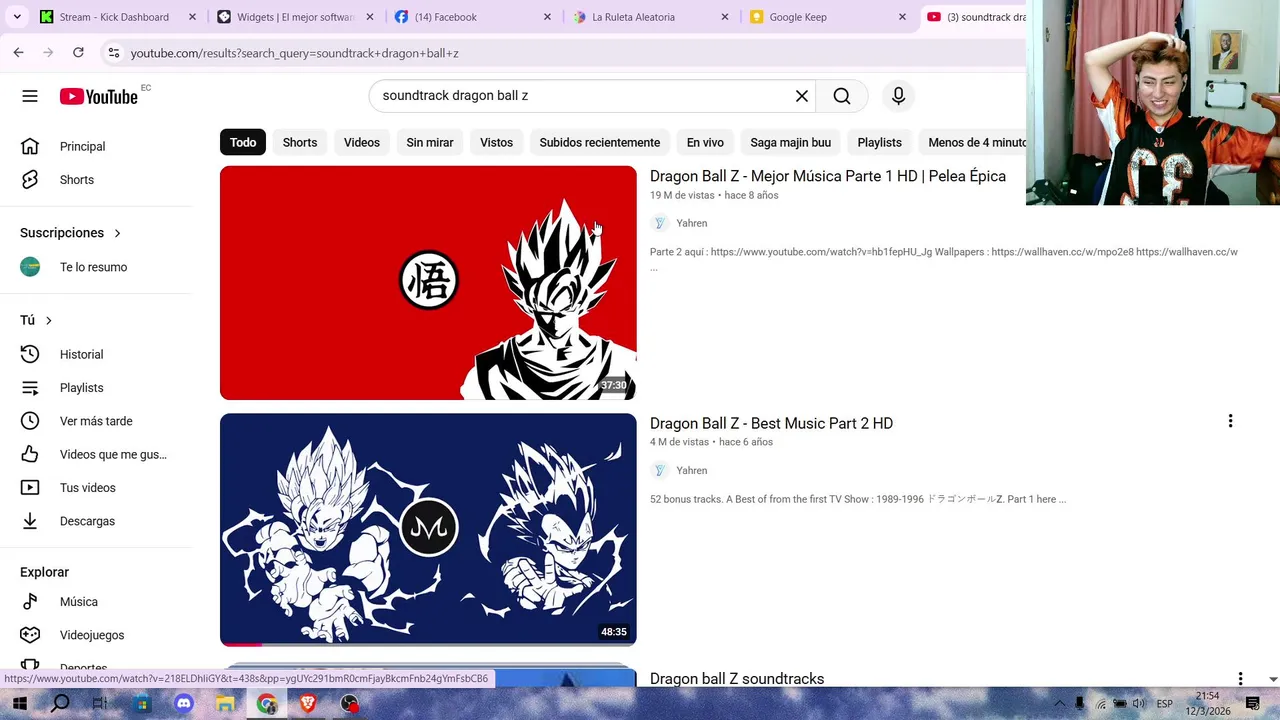Image resolution: width=1280 pixels, height=720 pixels.
Task: Start voice search with the microphone
Action: coord(898,96)
